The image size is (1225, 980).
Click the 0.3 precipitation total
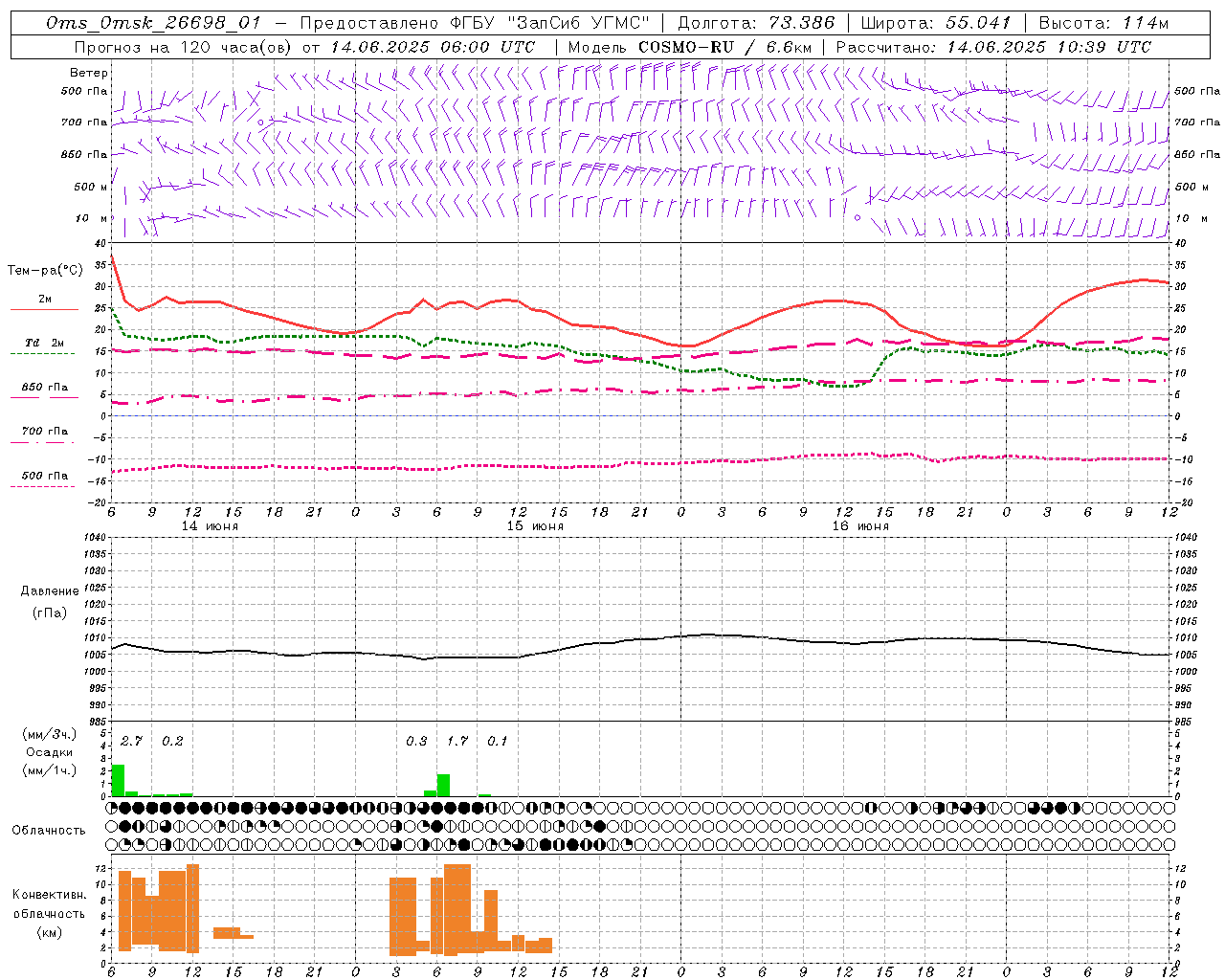click(x=416, y=741)
